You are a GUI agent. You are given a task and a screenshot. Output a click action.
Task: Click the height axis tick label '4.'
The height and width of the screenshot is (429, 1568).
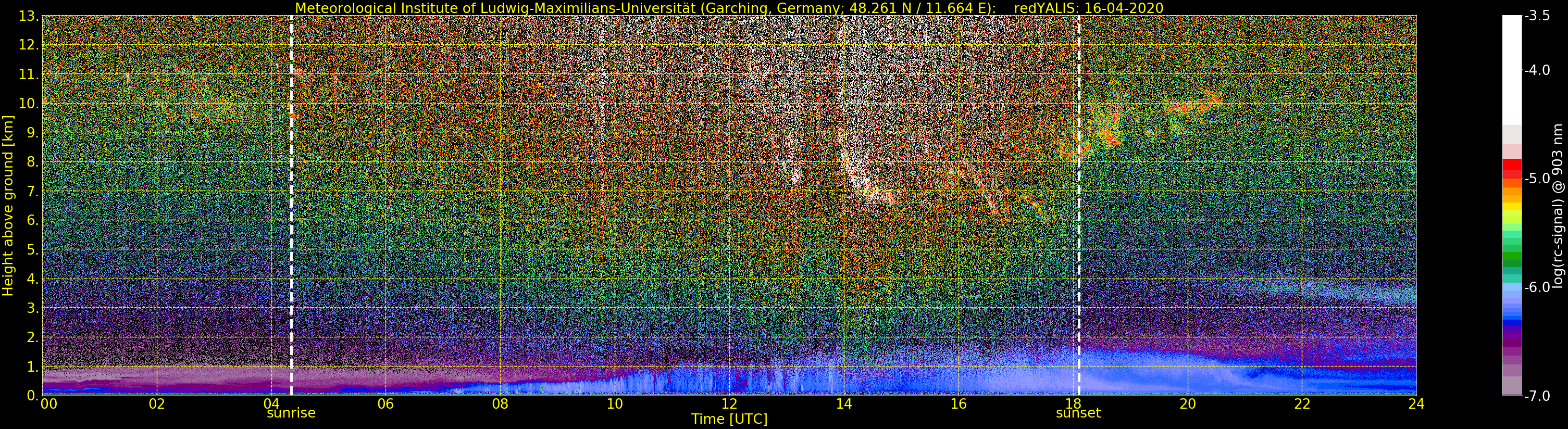[x=32, y=279]
